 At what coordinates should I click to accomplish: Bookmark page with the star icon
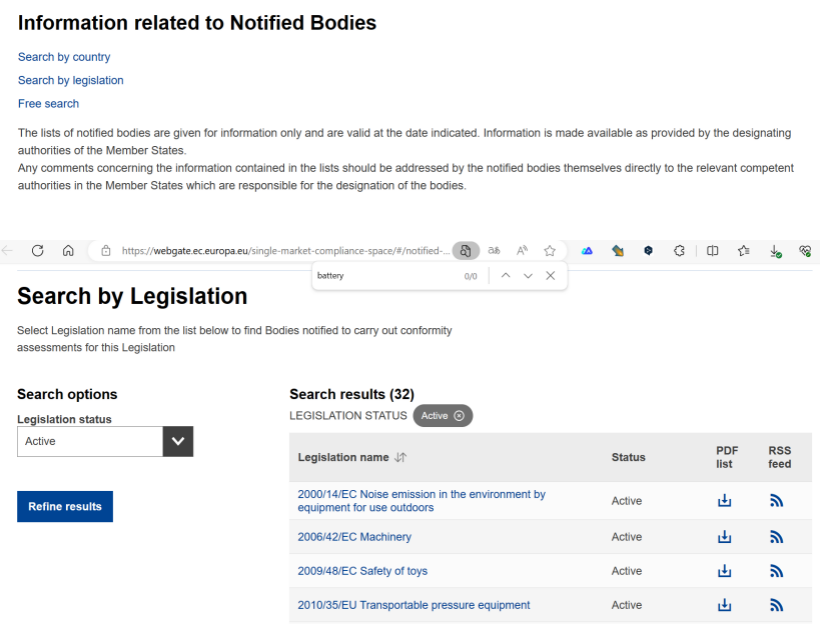[x=549, y=251]
